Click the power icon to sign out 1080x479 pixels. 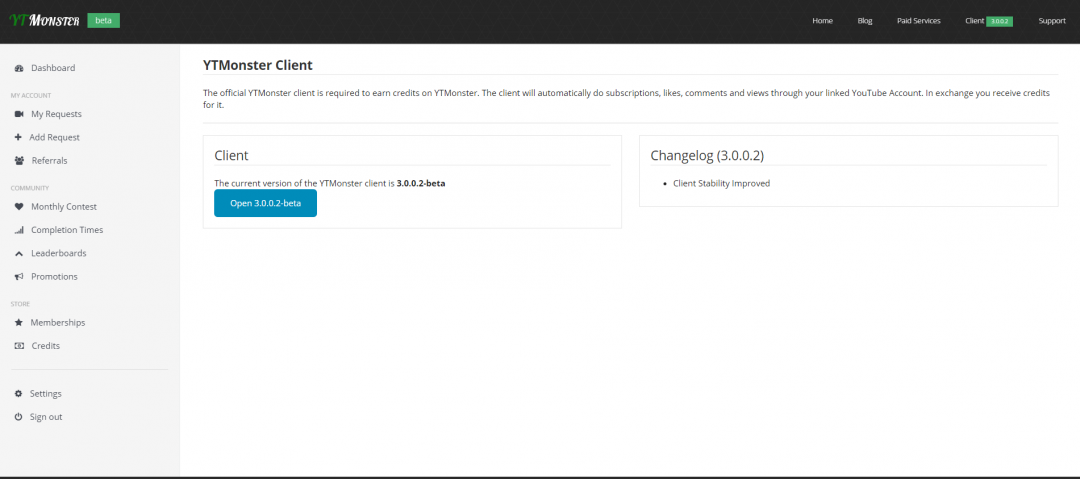(x=18, y=417)
